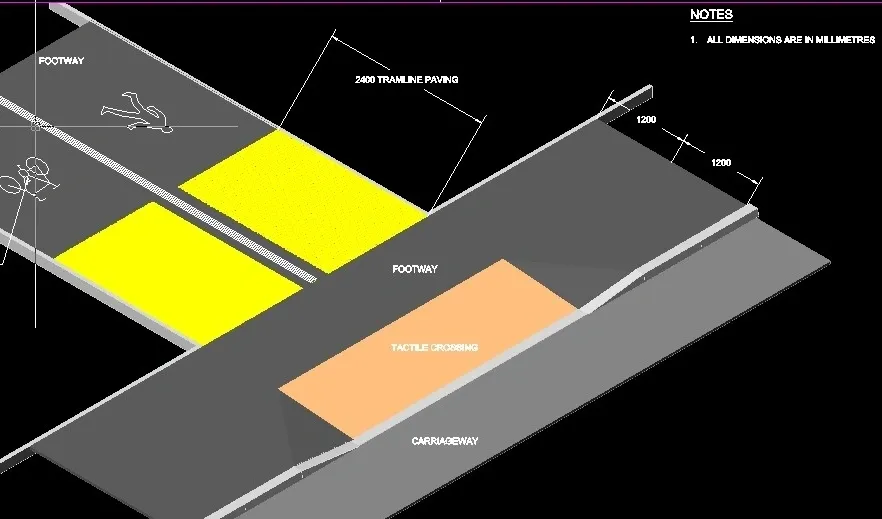This screenshot has height=519, width=882.
Task: Select the FOOTWAY label near the crossing
Action: (415, 269)
